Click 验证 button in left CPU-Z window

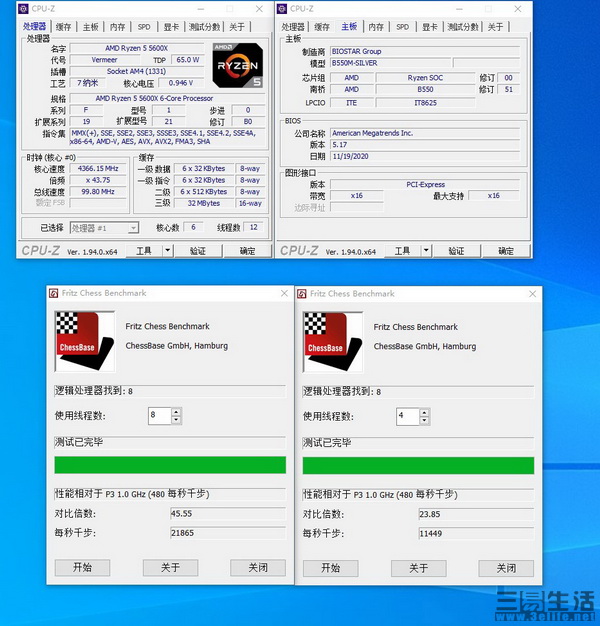pyautogui.click(x=198, y=251)
